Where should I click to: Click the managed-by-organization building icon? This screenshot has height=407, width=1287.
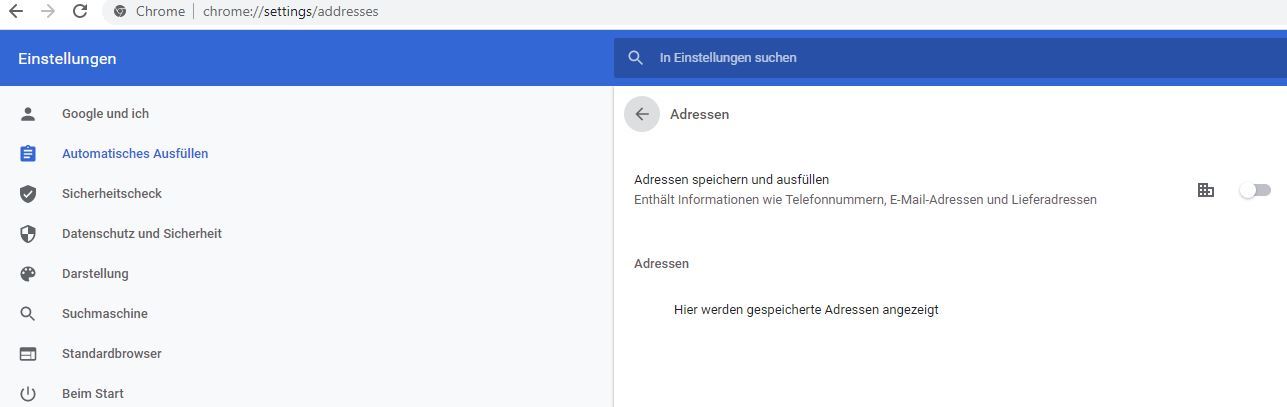pyautogui.click(x=1206, y=190)
